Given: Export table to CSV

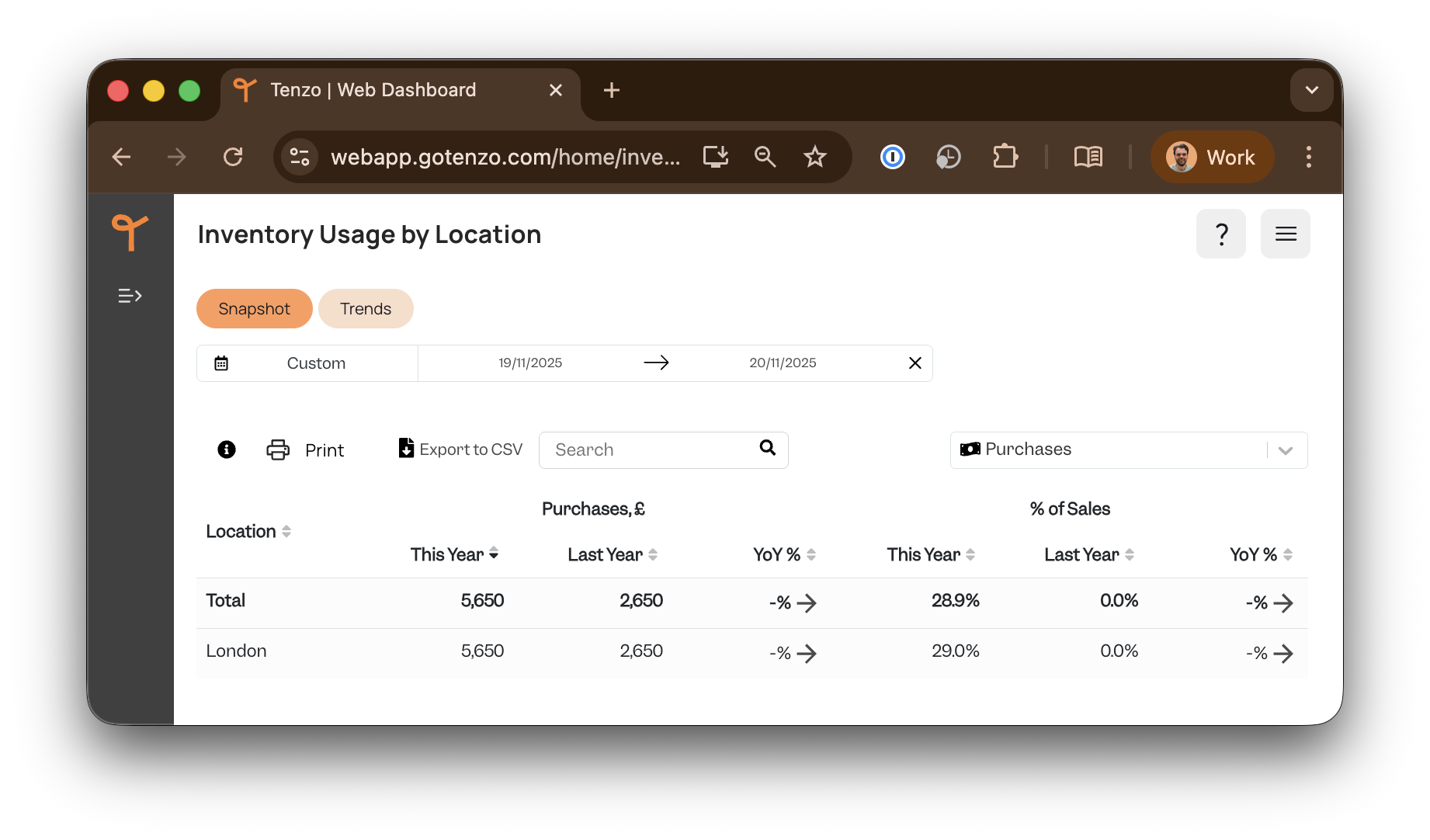Looking at the screenshot, I should 460,450.
